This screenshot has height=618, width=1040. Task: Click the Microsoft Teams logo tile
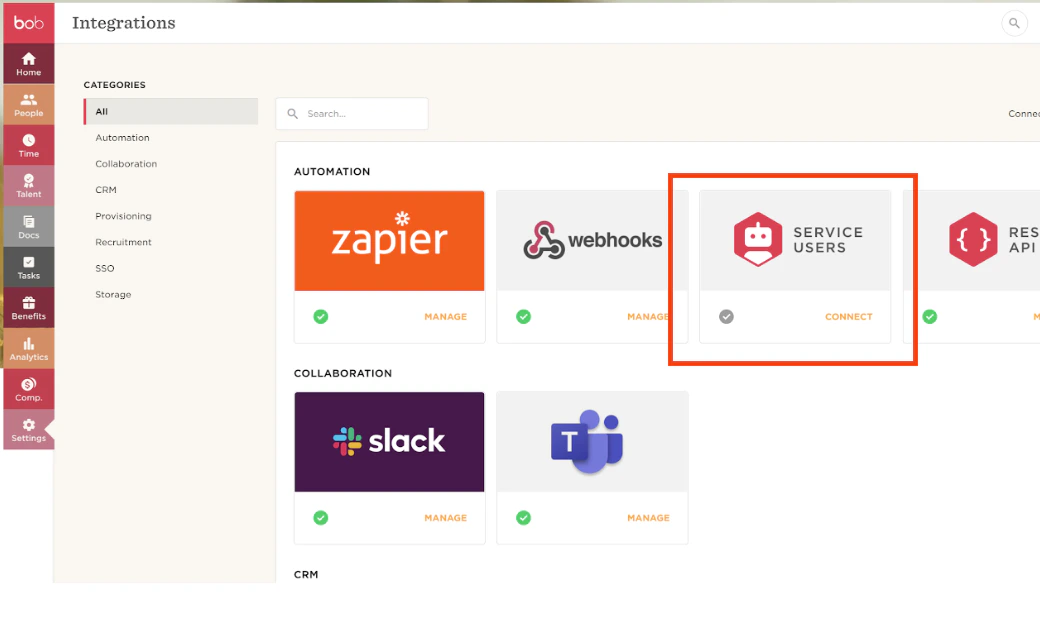pos(592,442)
